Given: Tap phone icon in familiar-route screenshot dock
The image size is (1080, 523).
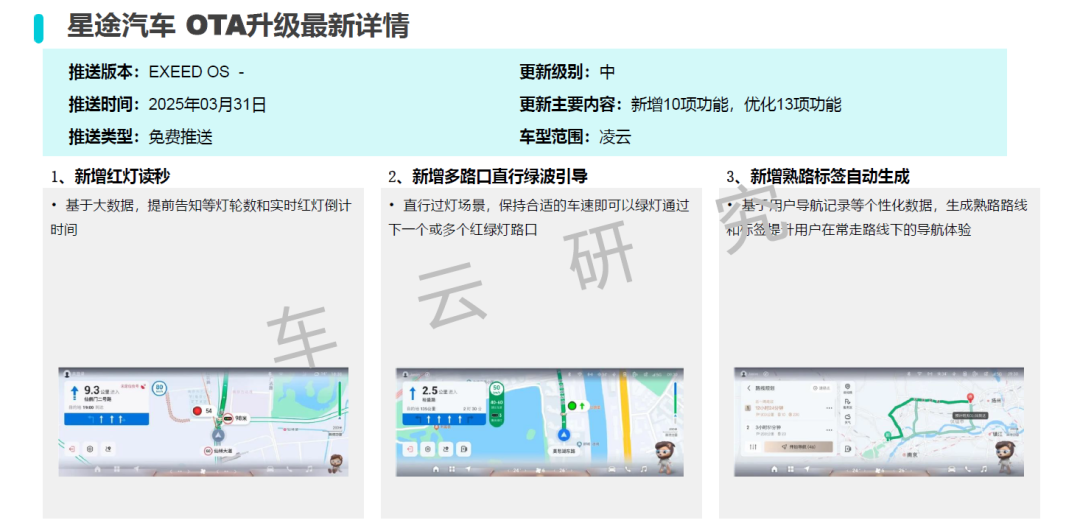Looking at the screenshot, I should coord(968,469).
